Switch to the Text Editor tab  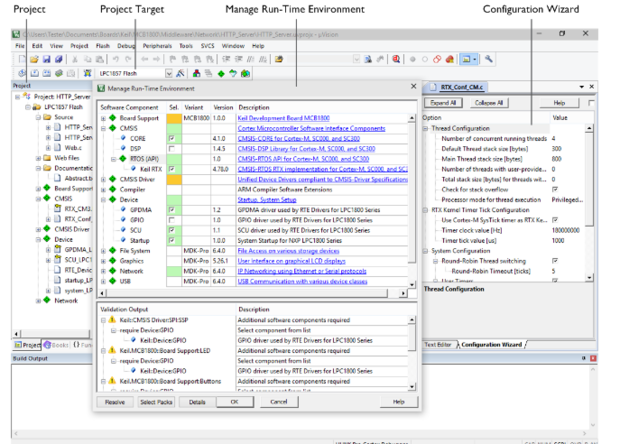point(438,345)
